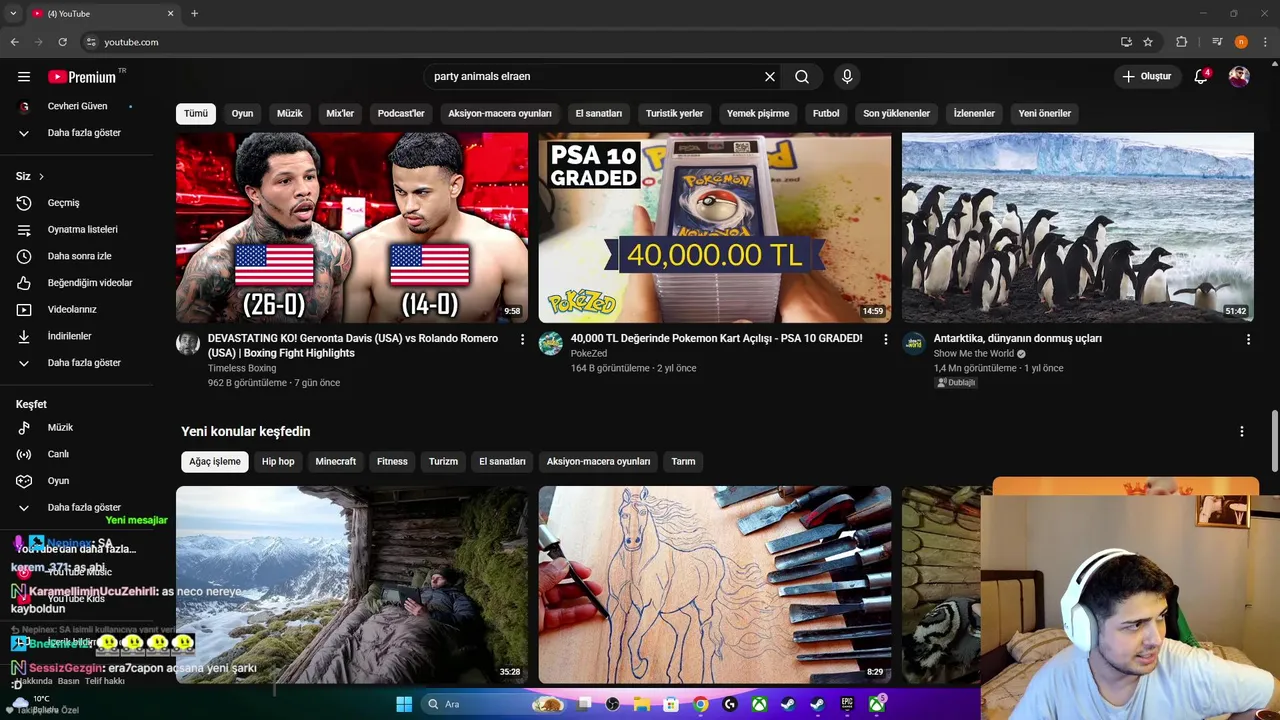
Task: Open the tab search dropdown arrow
Action: [13, 13]
